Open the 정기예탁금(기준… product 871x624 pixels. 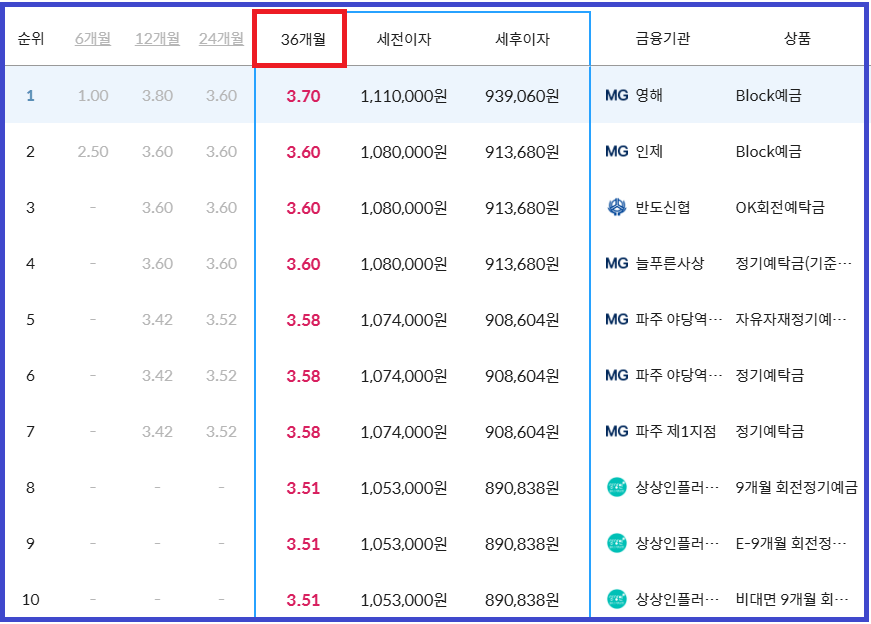click(x=793, y=263)
